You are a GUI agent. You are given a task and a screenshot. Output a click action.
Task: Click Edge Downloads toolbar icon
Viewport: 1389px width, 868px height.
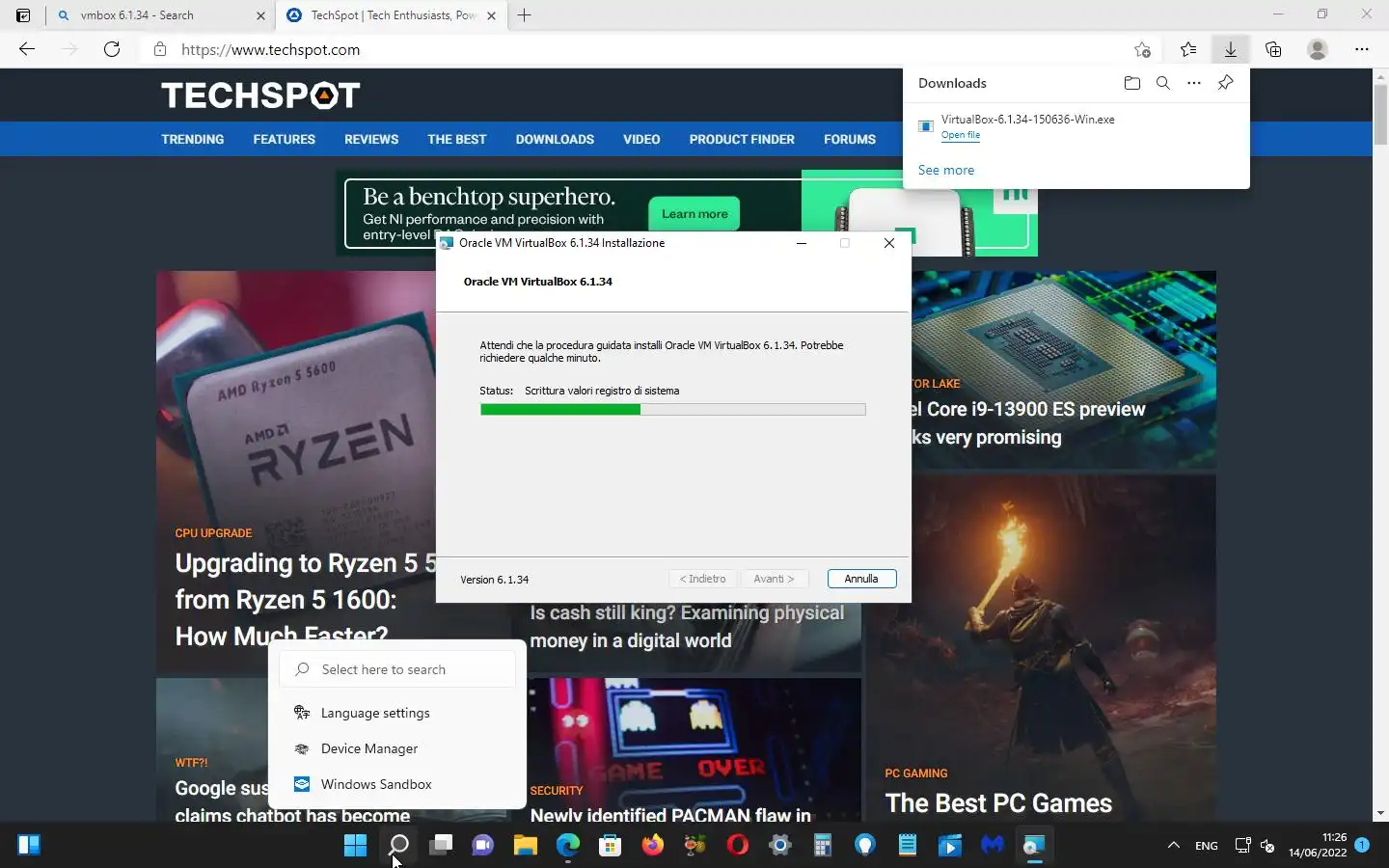(x=1231, y=49)
